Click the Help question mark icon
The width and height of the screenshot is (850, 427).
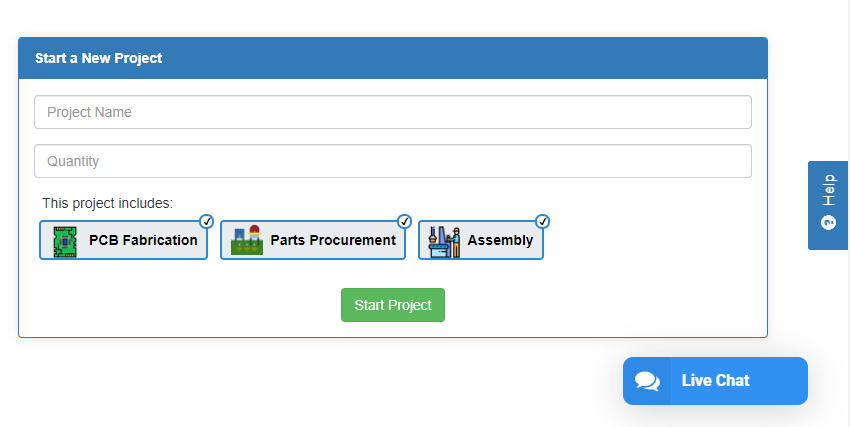[x=828, y=223]
